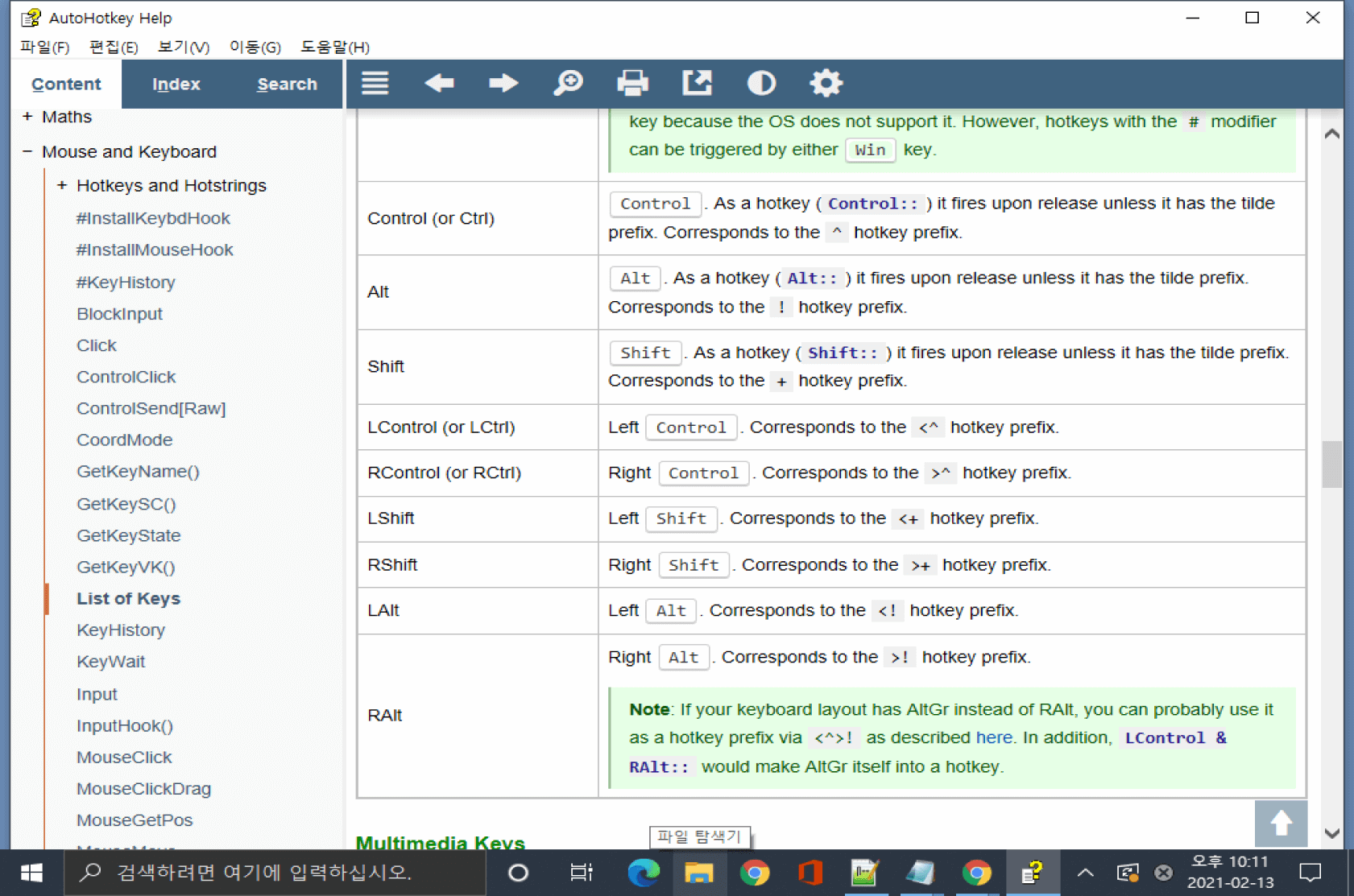Collapse the Mouse and Keyboard section
The width and height of the screenshot is (1354, 896).
27,151
